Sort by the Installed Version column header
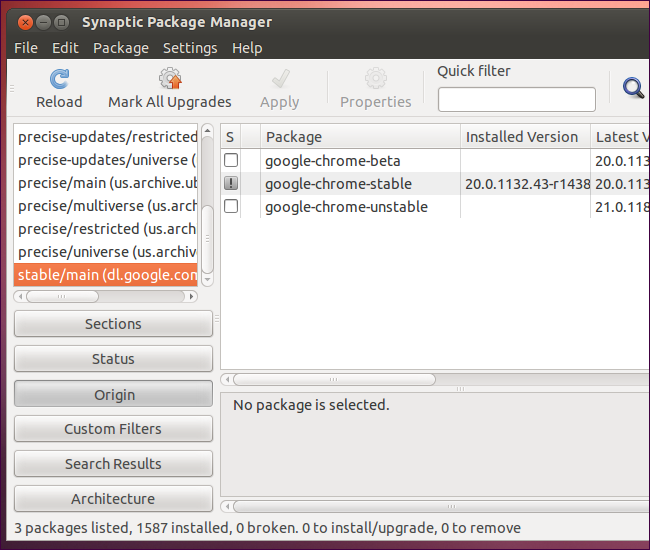650x550 pixels. coord(525,137)
